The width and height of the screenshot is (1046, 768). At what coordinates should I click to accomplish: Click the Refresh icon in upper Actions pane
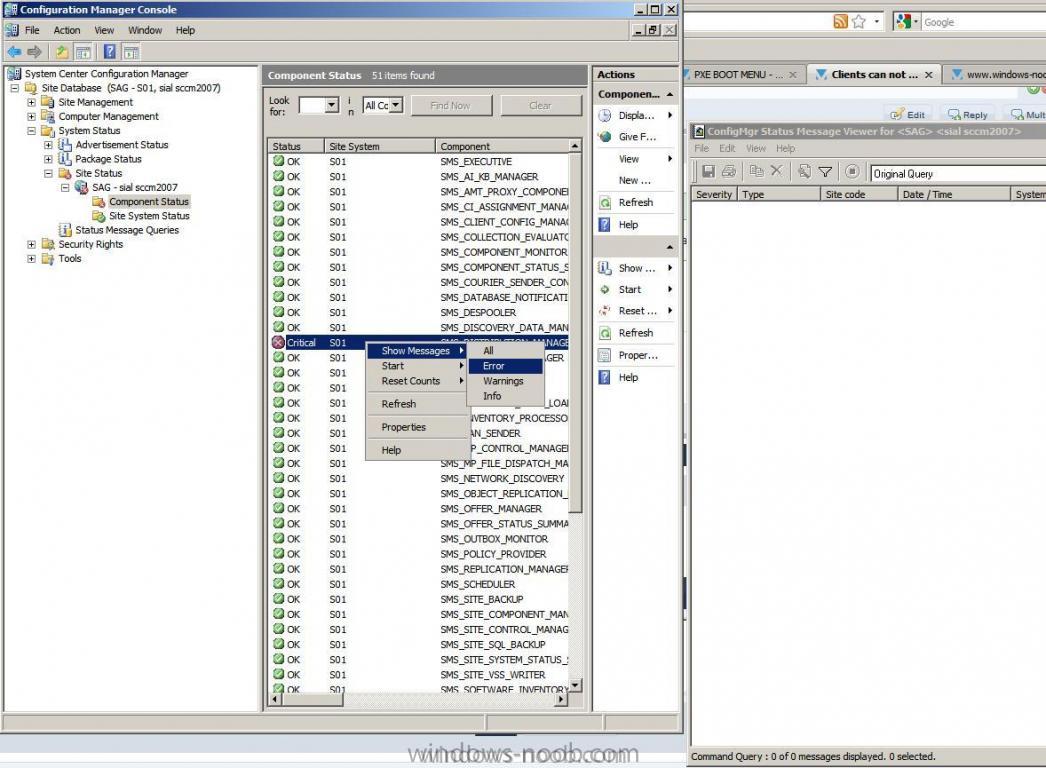tap(605, 203)
